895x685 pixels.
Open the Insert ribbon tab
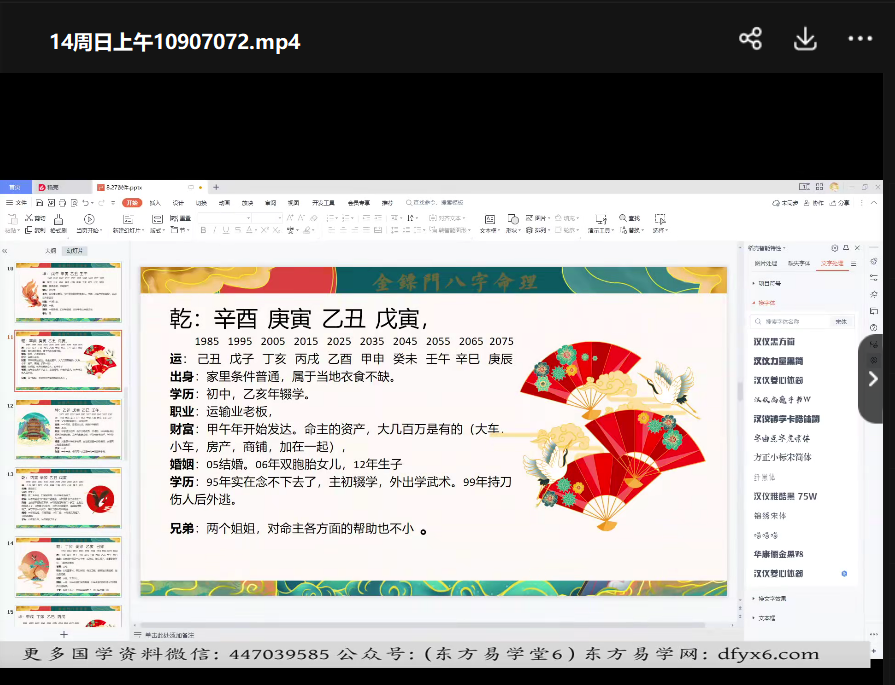point(155,203)
